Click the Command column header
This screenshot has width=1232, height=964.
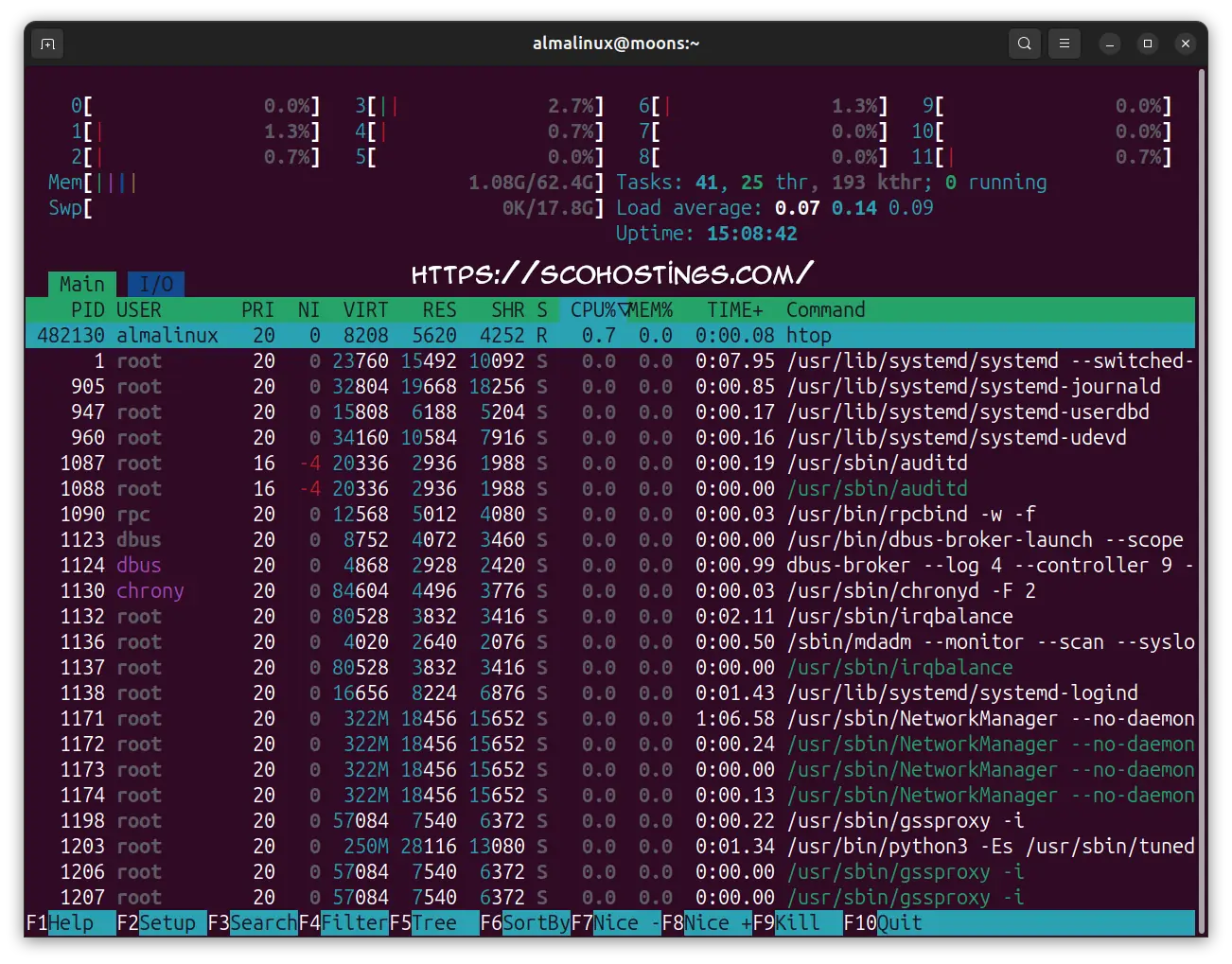(x=826, y=310)
